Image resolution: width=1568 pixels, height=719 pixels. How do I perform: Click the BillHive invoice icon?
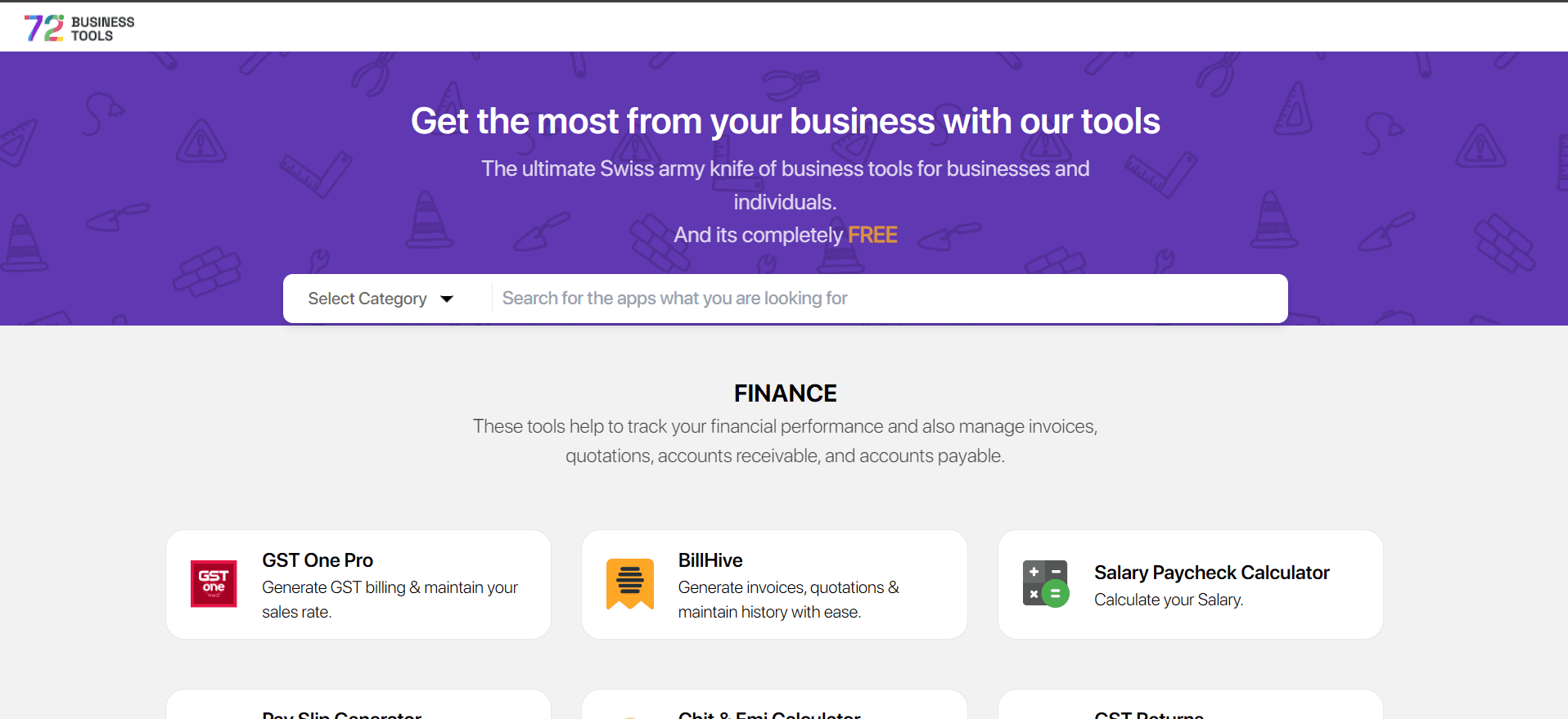coord(630,584)
